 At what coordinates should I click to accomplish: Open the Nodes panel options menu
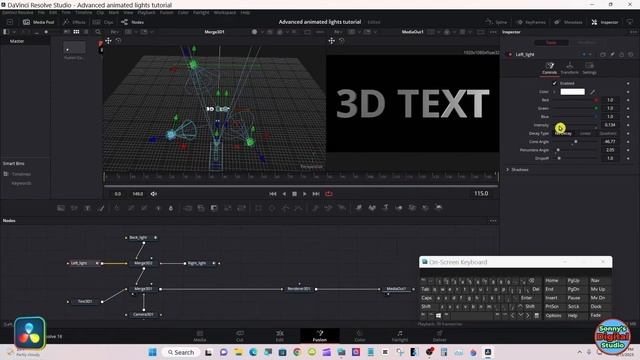click(x=493, y=221)
